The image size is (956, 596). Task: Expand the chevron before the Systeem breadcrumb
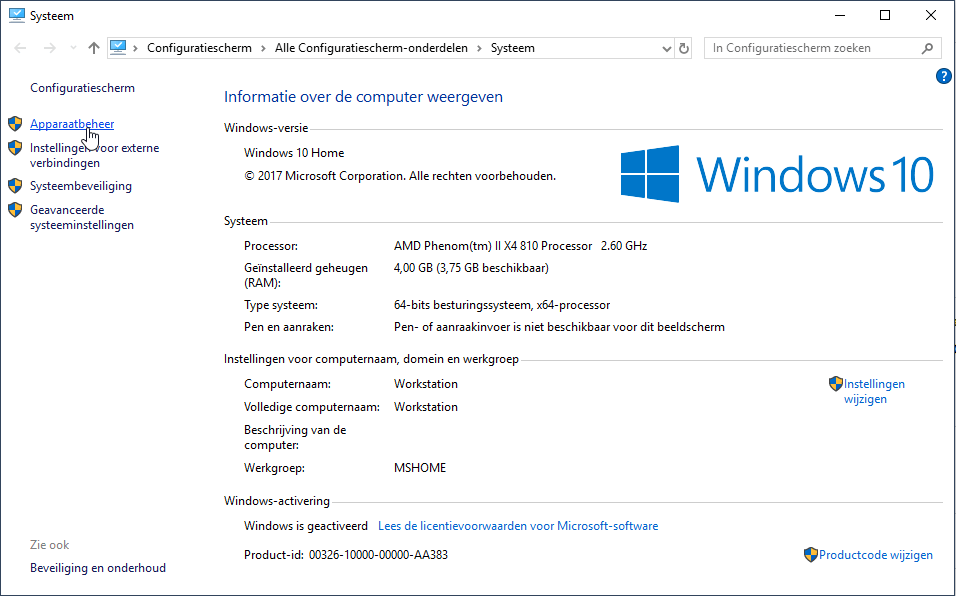479,48
